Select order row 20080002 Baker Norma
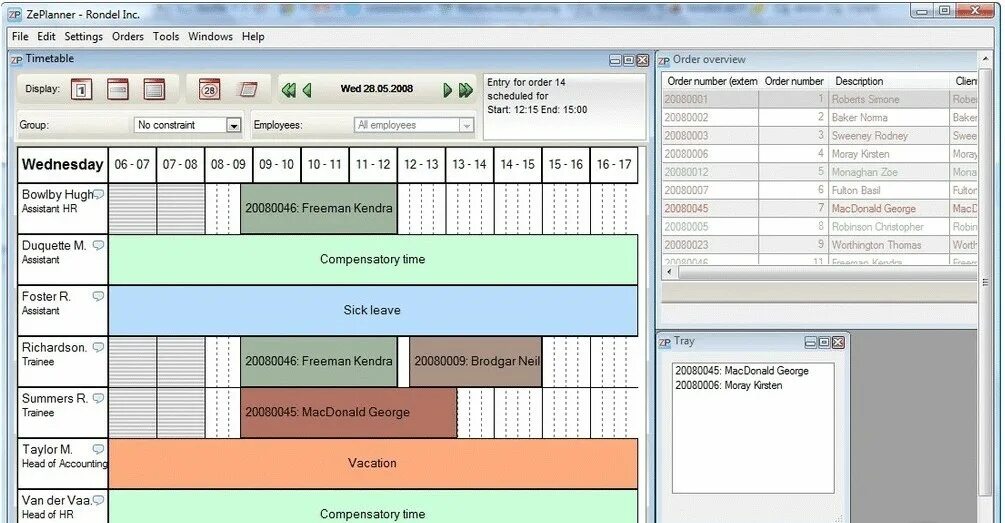 [x=819, y=118]
